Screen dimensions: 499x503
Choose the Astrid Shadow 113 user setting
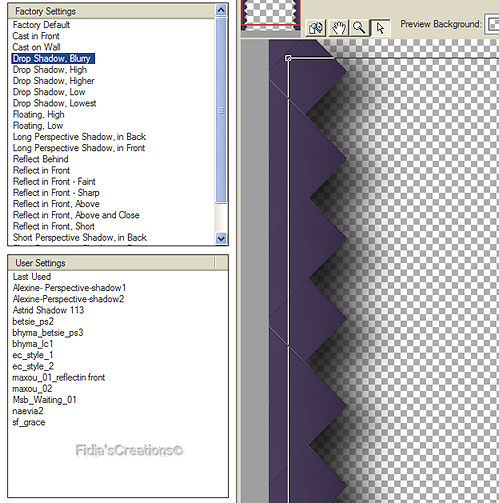point(48,310)
